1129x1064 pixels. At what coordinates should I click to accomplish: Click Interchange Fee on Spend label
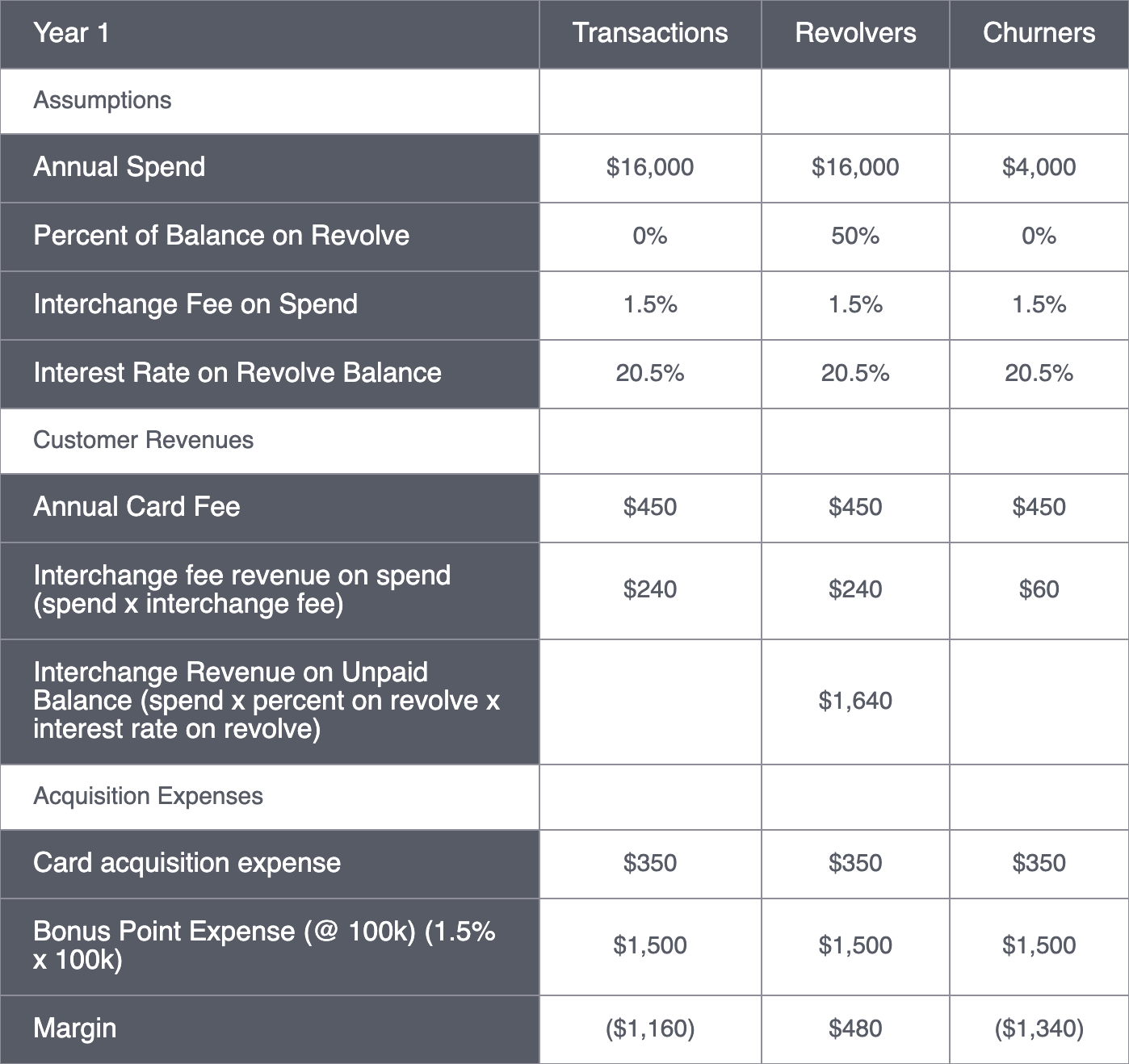(x=195, y=304)
